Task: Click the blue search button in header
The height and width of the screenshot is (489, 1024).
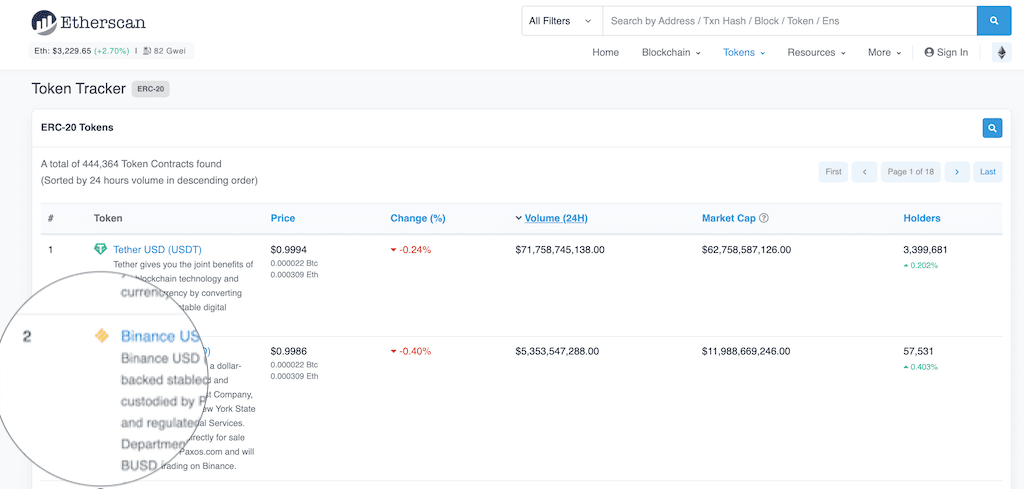Action: coord(994,21)
